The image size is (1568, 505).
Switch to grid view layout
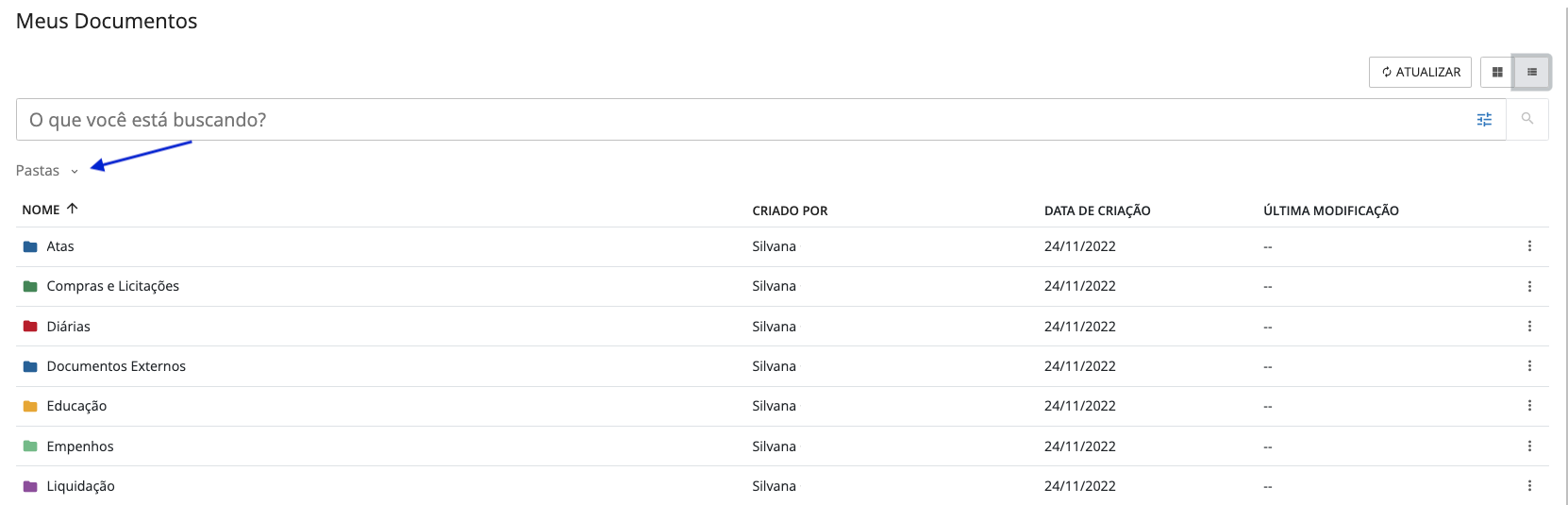(x=1497, y=72)
